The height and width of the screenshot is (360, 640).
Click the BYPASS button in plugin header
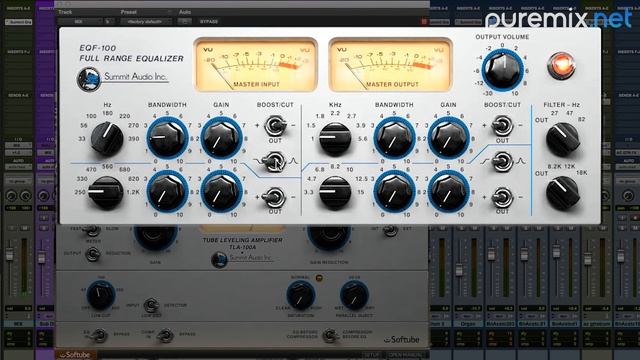pos(209,21)
